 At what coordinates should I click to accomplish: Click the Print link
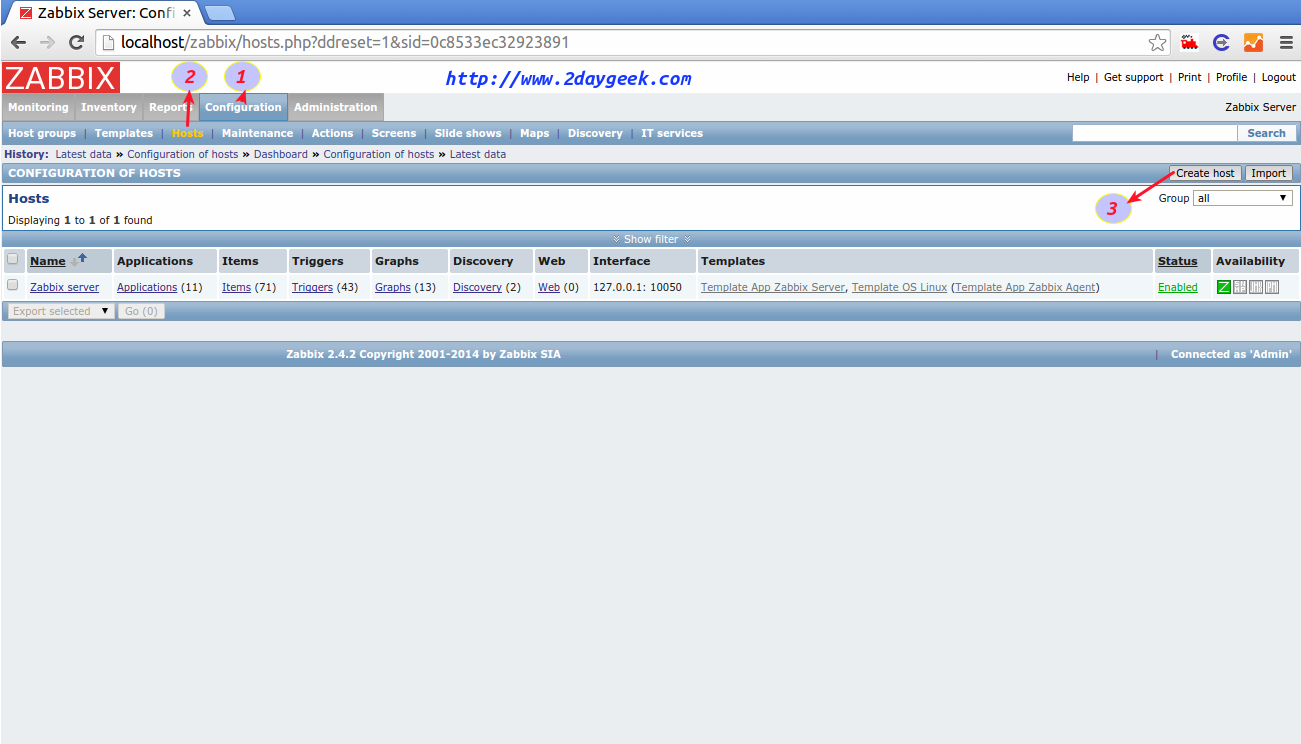point(1190,77)
